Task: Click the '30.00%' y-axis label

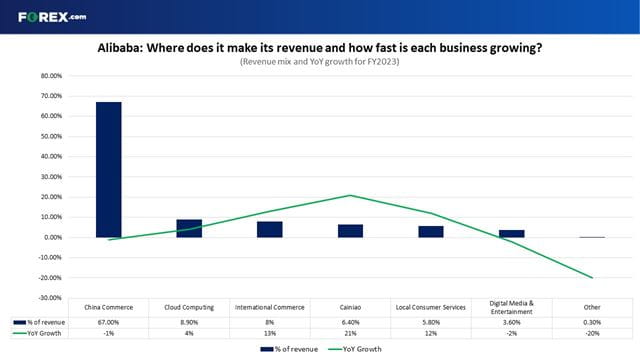Action: (51, 177)
